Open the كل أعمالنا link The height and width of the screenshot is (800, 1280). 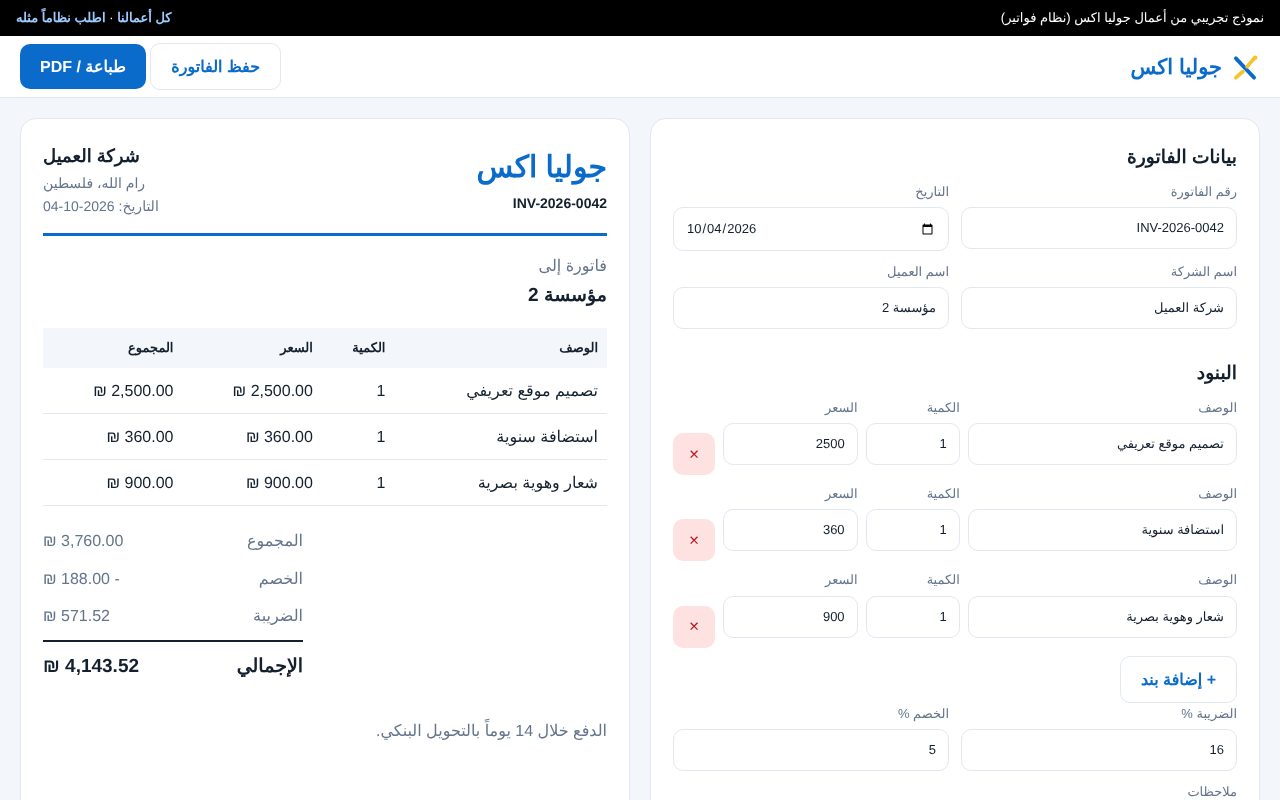[144, 17]
